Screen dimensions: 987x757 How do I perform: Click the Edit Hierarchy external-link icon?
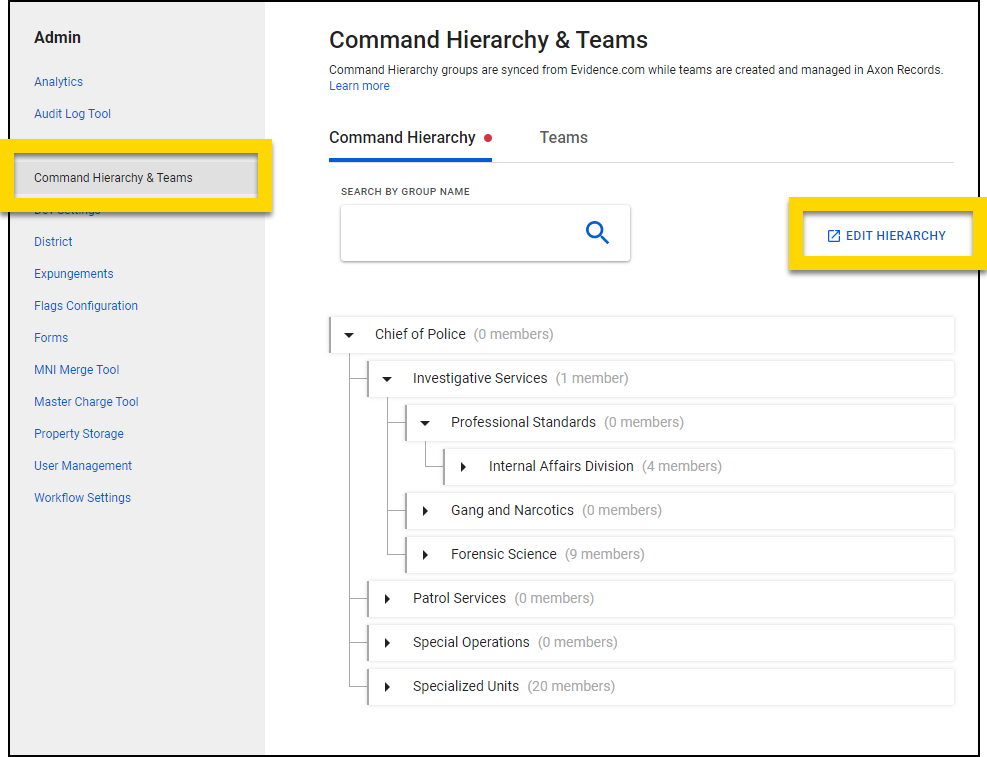pos(833,235)
